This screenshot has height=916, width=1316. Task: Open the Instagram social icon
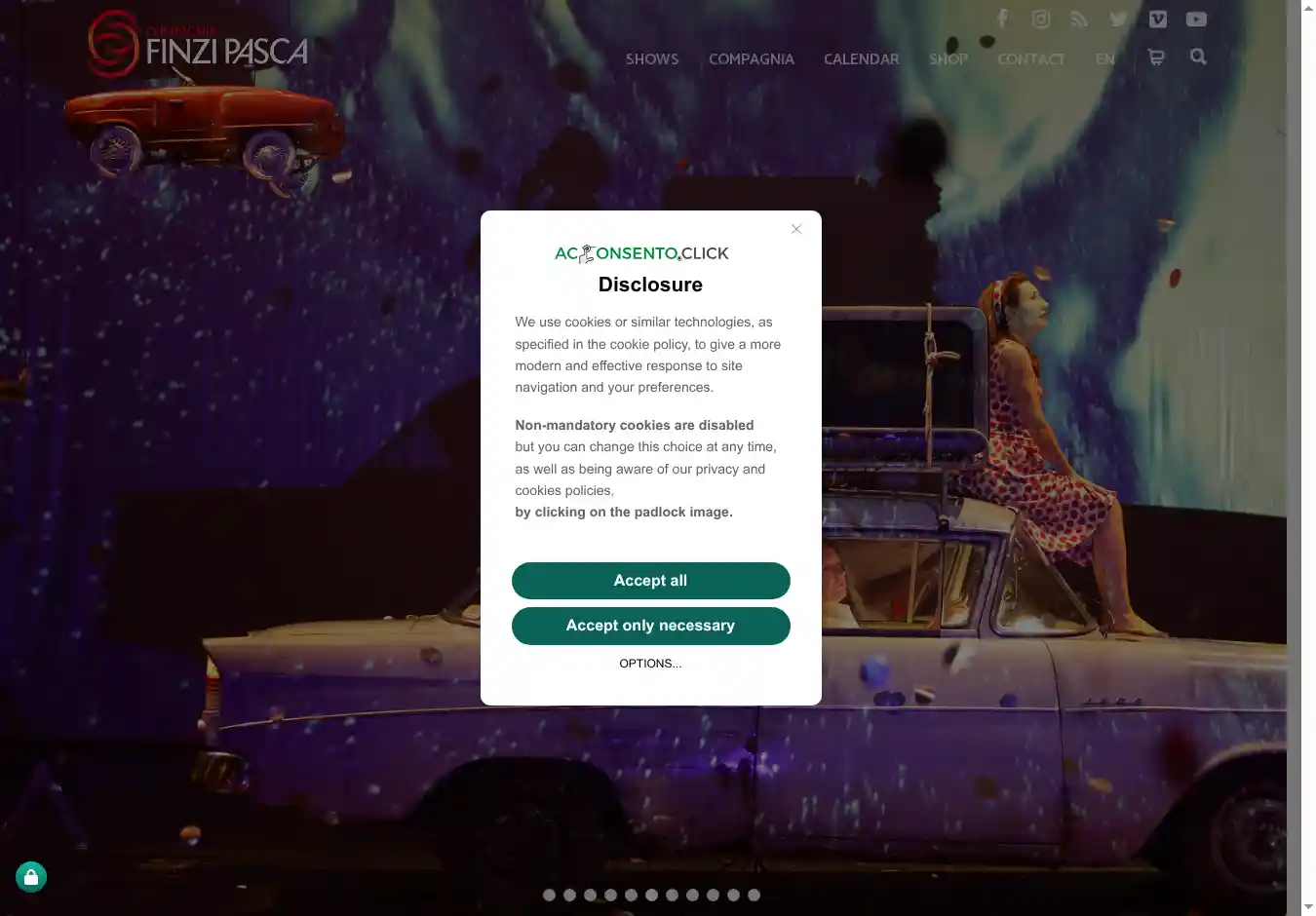click(x=1041, y=19)
